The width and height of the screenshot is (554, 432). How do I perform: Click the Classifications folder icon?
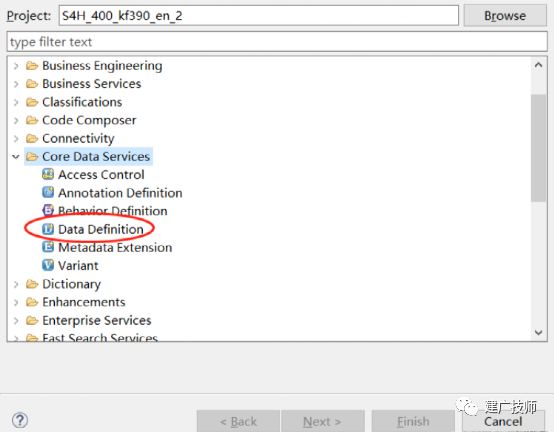click(x=32, y=102)
